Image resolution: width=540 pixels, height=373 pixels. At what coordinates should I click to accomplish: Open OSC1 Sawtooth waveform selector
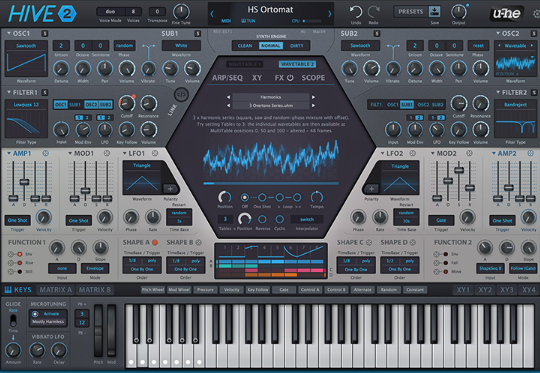26,45
